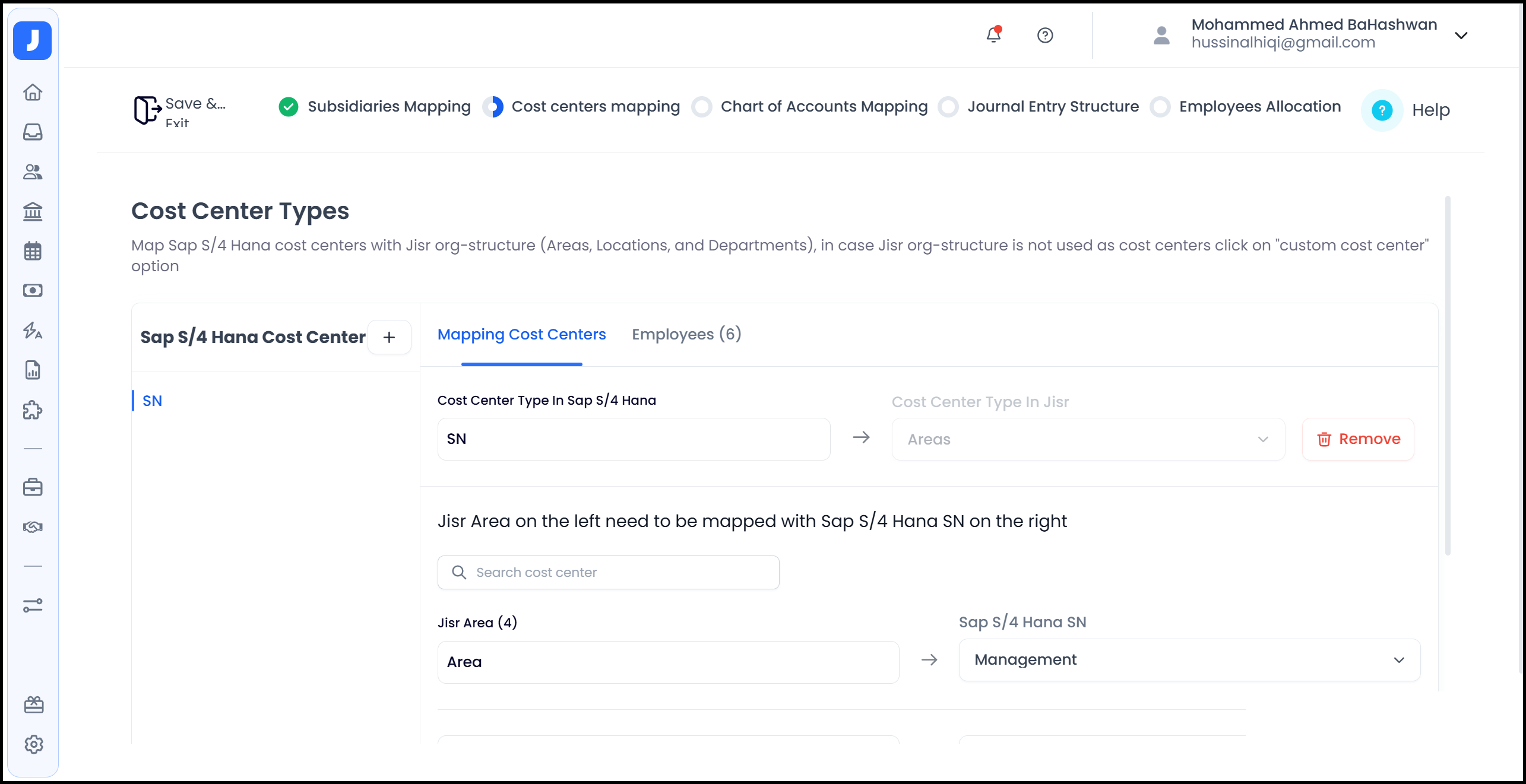Select the employees icon in the sidebar
Screen dimensions: 1526x784
[x=33, y=172]
